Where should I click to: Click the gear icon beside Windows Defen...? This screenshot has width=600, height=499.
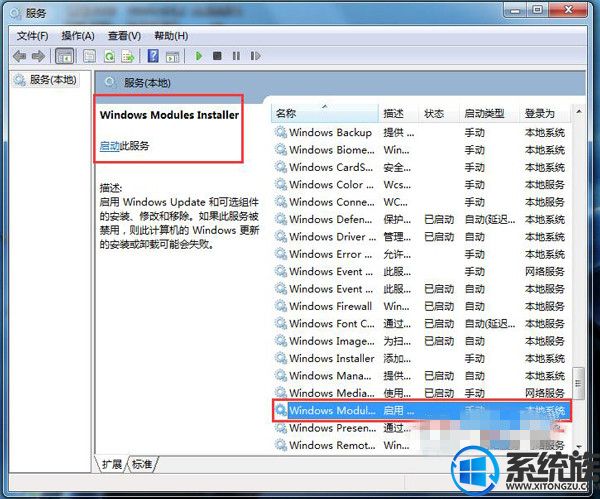[x=280, y=219]
